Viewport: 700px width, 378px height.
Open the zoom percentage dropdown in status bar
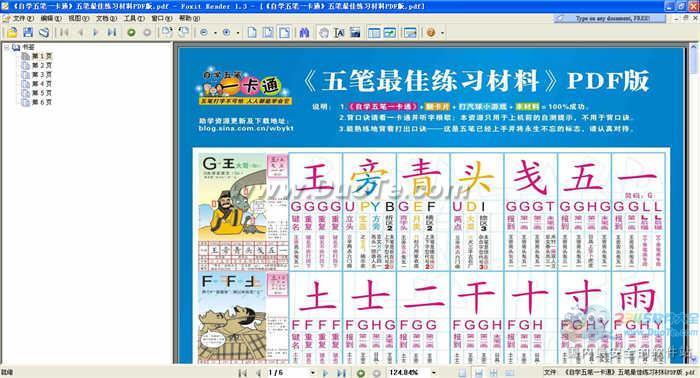433,373
